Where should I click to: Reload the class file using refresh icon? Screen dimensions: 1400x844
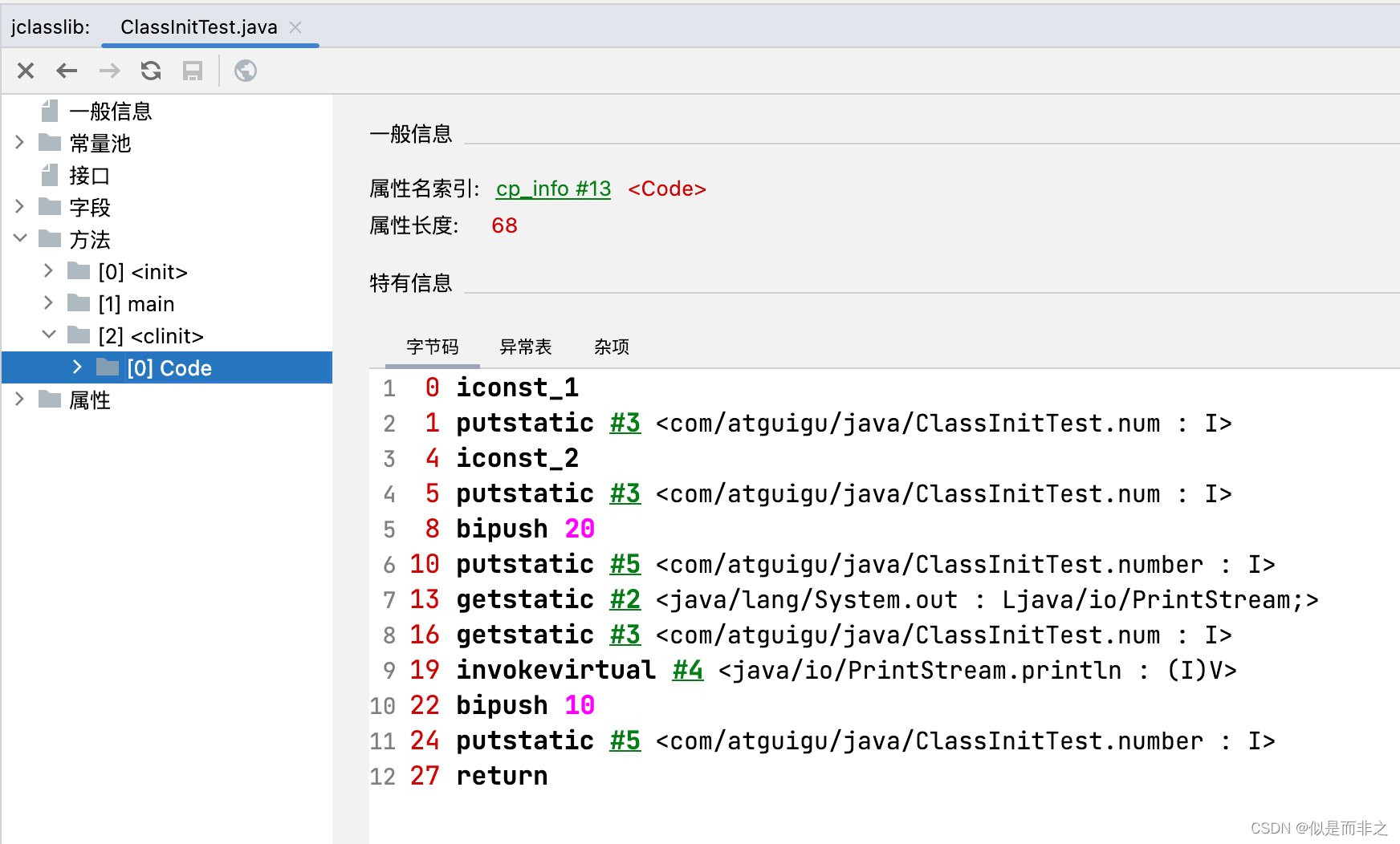pos(151,71)
